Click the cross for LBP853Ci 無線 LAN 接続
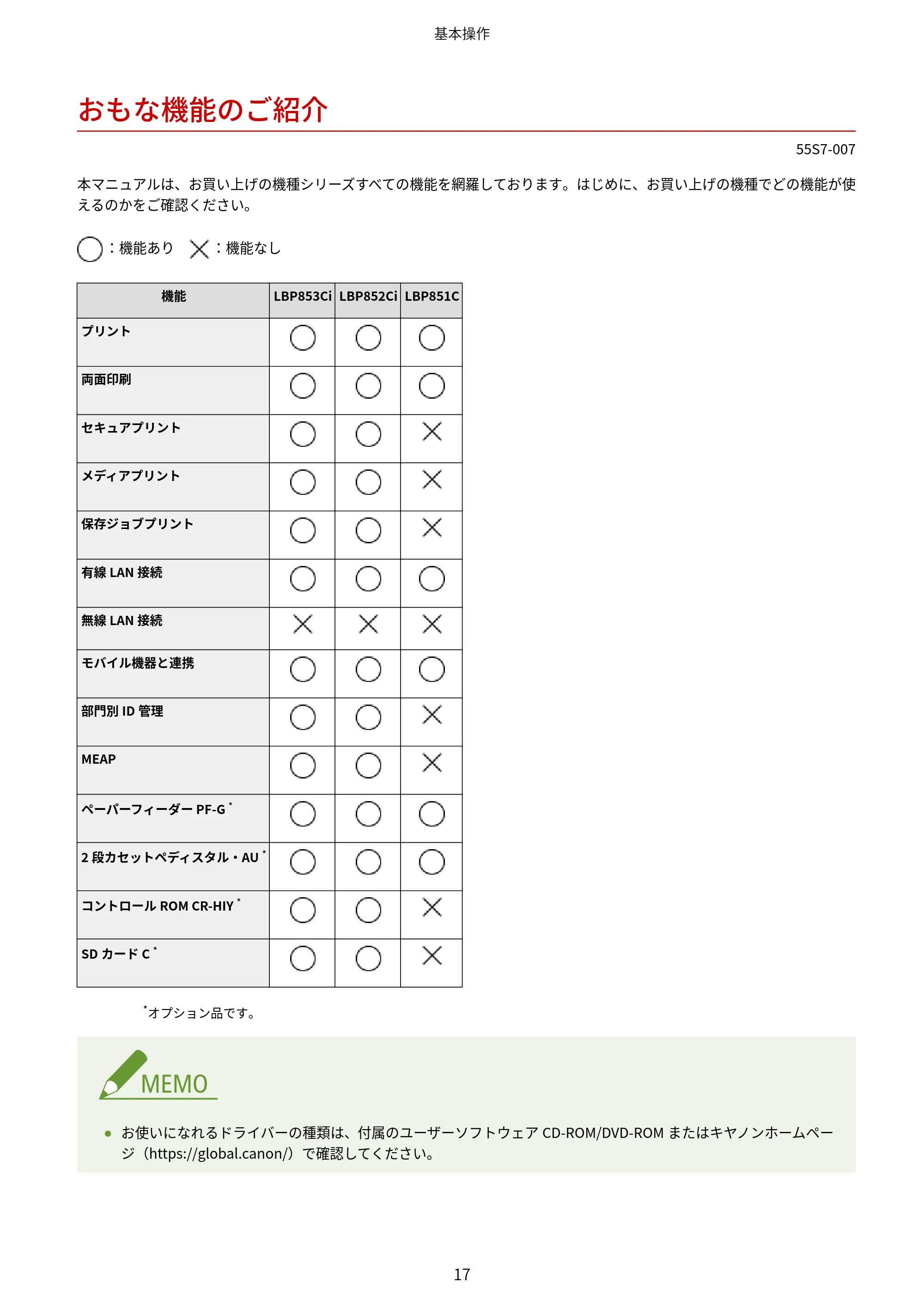The width and height of the screenshot is (924, 1307). 303,624
